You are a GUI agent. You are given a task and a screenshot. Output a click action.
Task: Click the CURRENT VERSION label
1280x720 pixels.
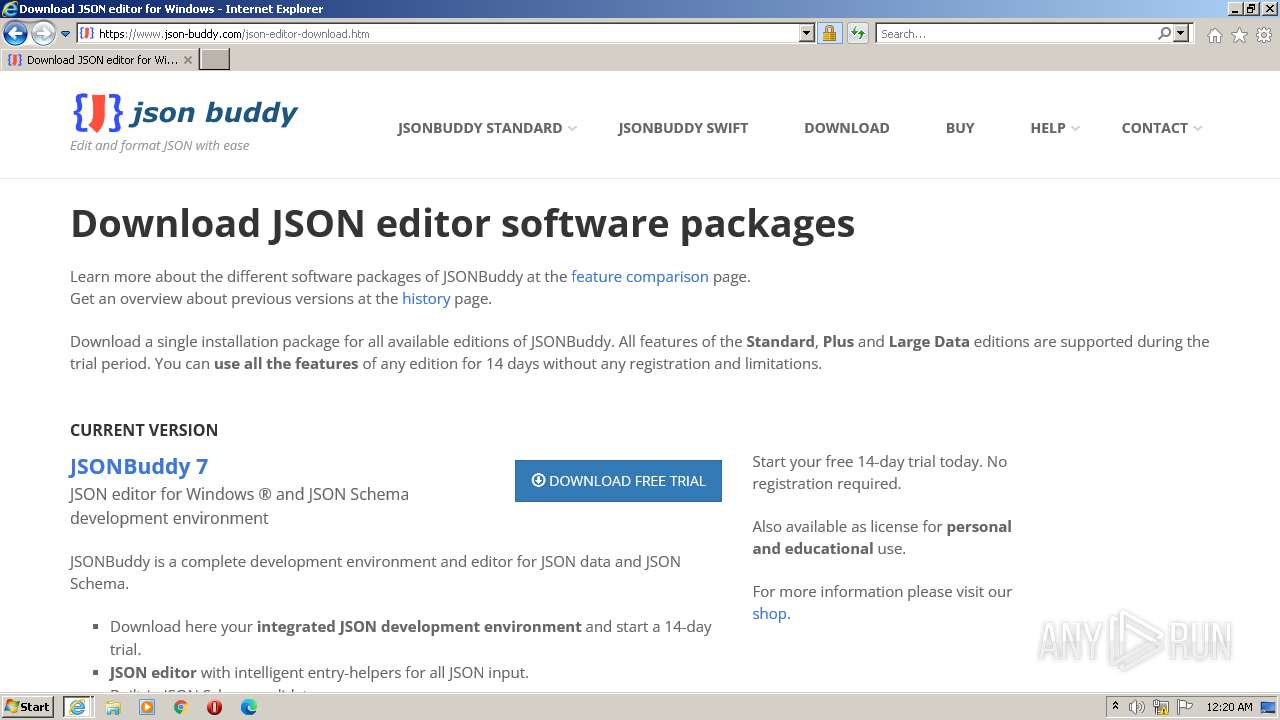[x=144, y=430]
